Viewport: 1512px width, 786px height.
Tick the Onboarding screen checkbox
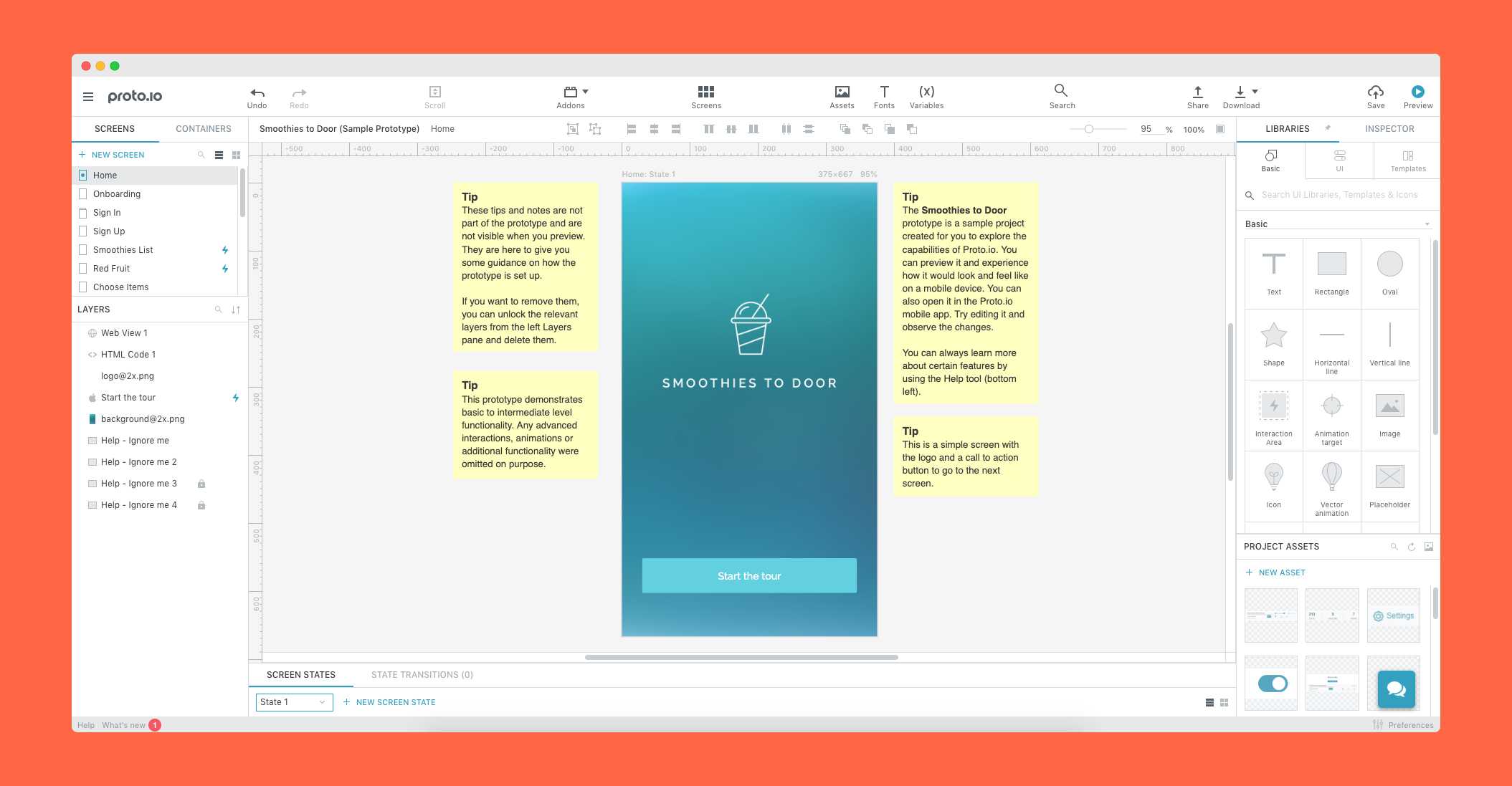[83, 194]
